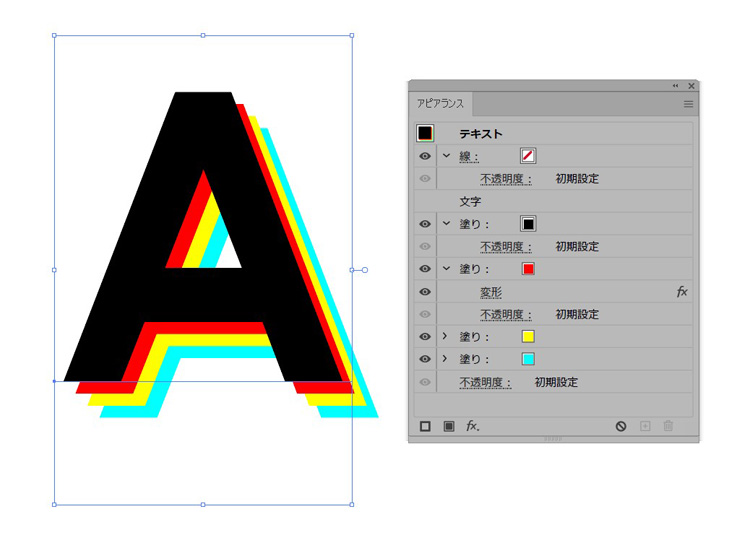This screenshot has width=750, height=535.
Task: Click the cyan fill color swatch
Action: (528, 359)
